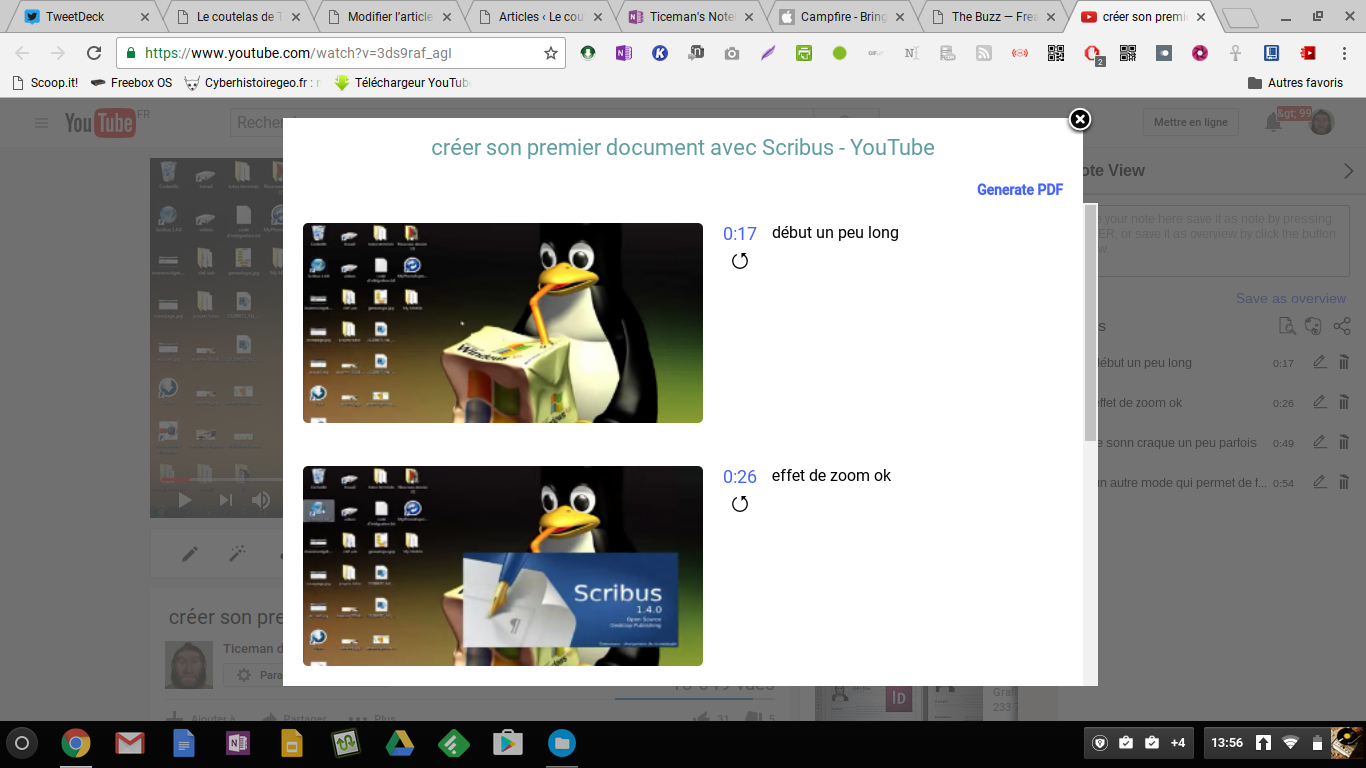
Task: Click the pink camera shutter extension icon
Action: pyautogui.click(x=1200, y=53)
